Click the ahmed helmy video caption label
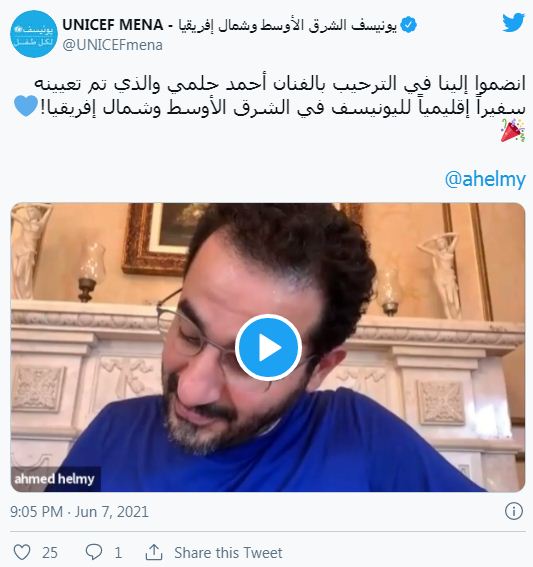 (x=55, y=479)
